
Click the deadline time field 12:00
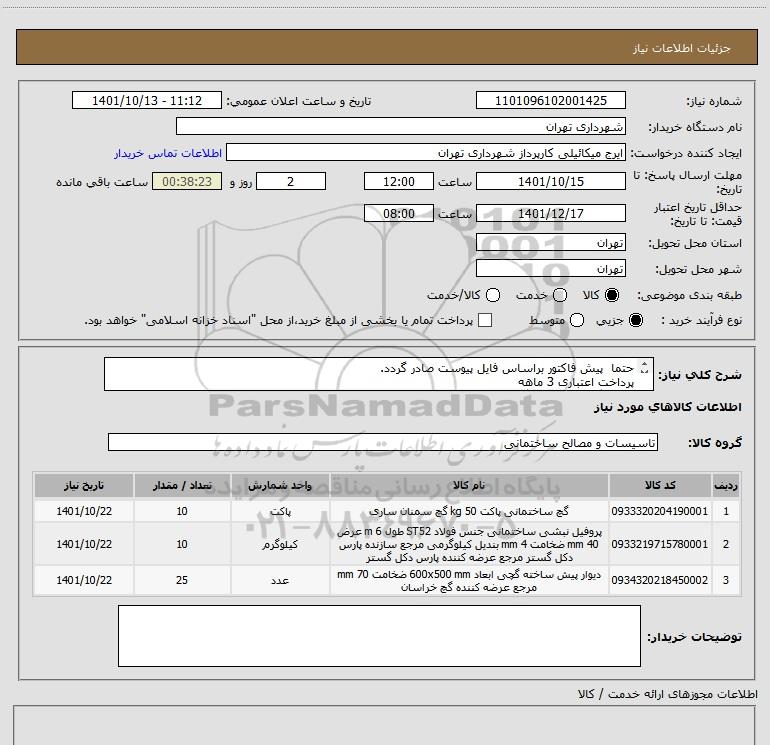pos(399,181)
